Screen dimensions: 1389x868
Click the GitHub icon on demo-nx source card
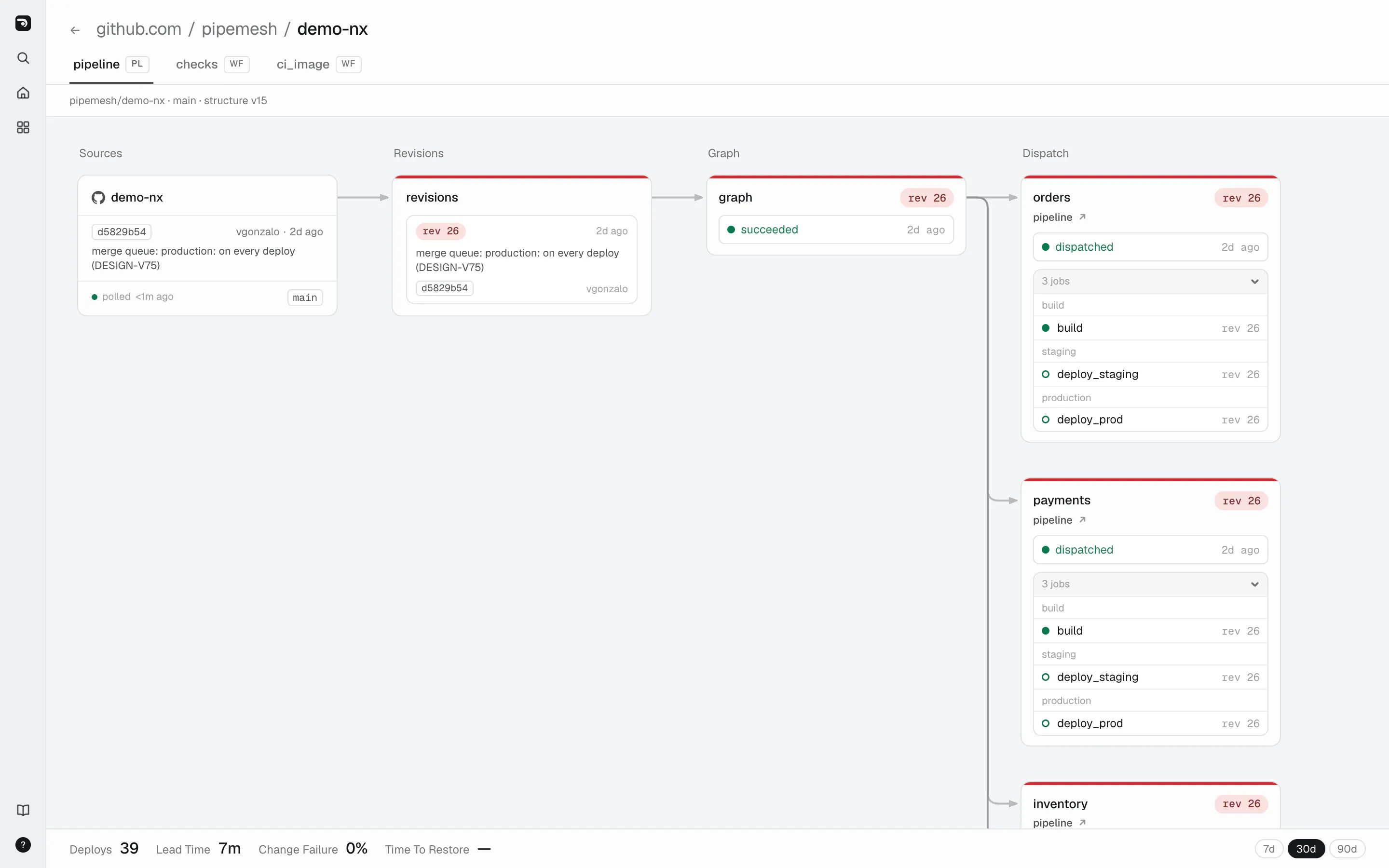[x=98, y=198]
